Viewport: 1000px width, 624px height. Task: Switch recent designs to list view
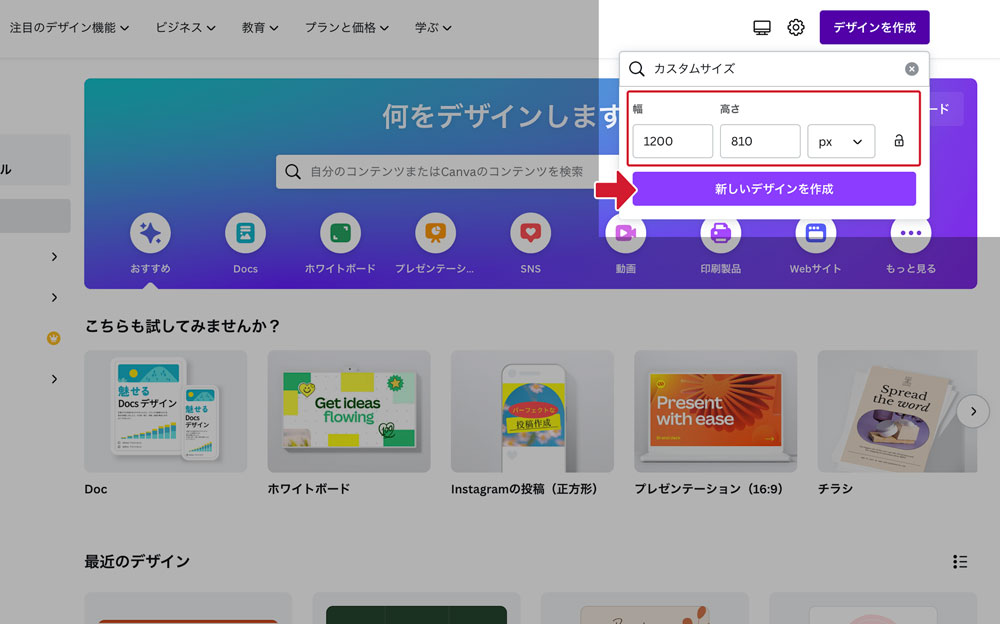(960, 561)
